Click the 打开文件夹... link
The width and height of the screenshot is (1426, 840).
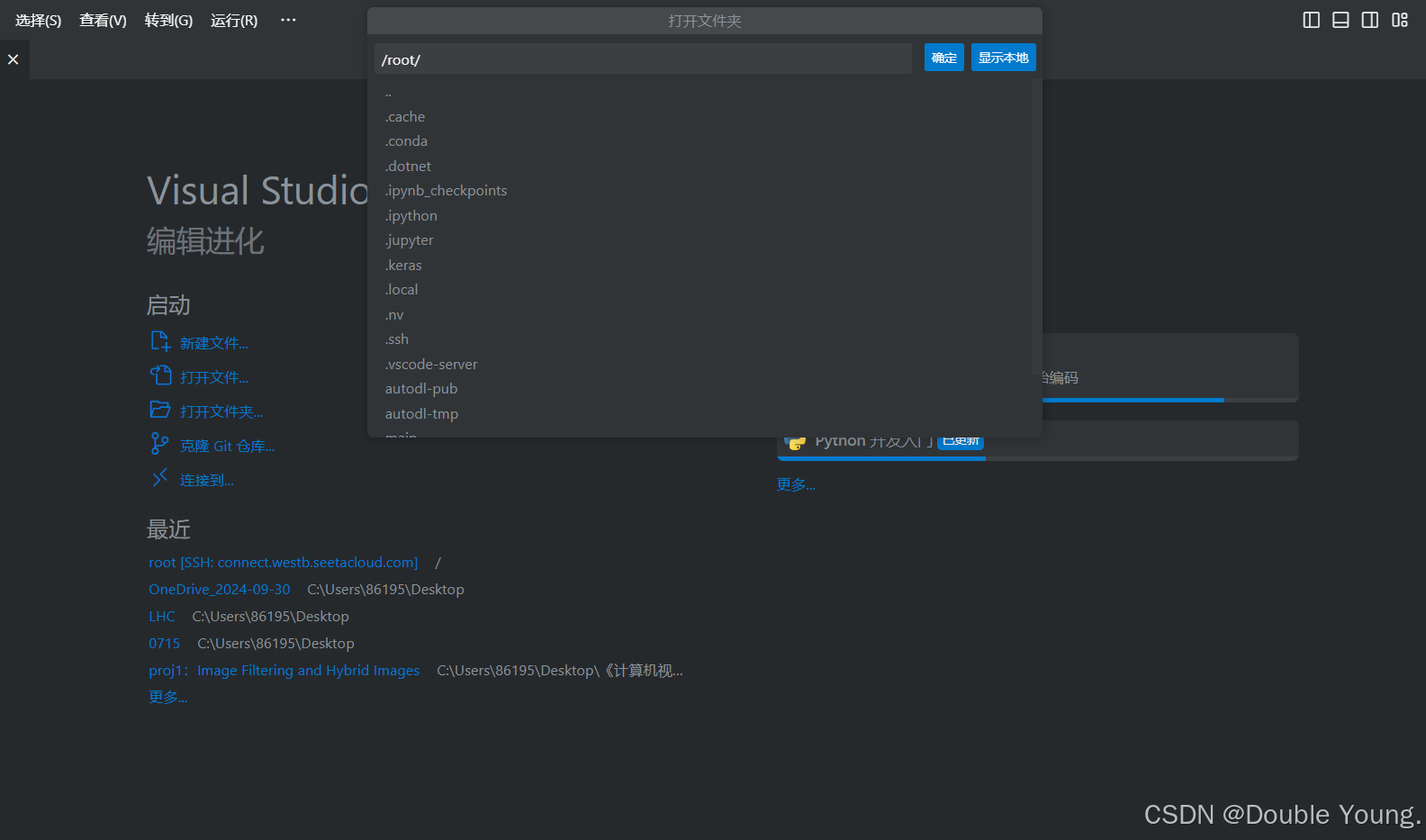pos(221,411)
